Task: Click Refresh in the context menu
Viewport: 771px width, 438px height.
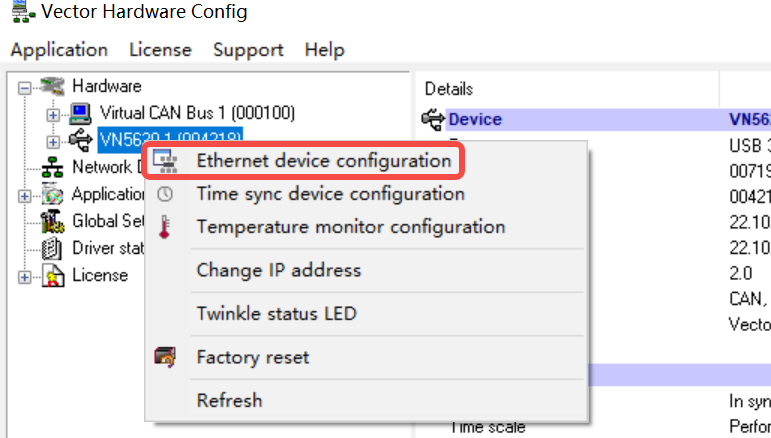Action: [229, 401]
